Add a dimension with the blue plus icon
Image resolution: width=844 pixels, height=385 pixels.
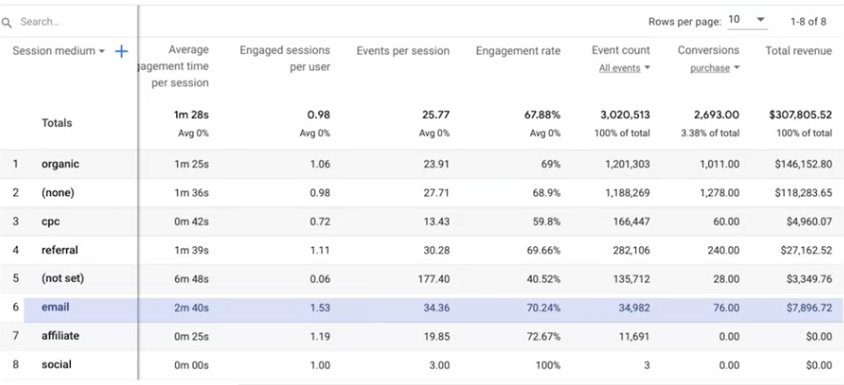click(122, 51)
